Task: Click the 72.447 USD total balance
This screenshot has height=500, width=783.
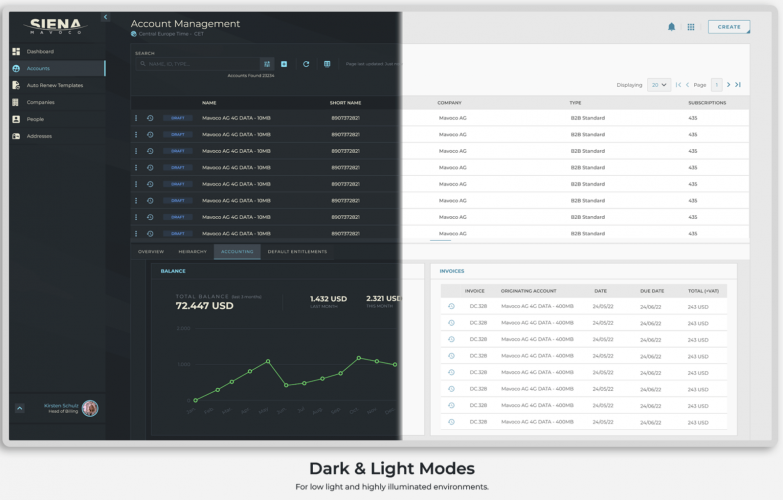Action: 204,306
